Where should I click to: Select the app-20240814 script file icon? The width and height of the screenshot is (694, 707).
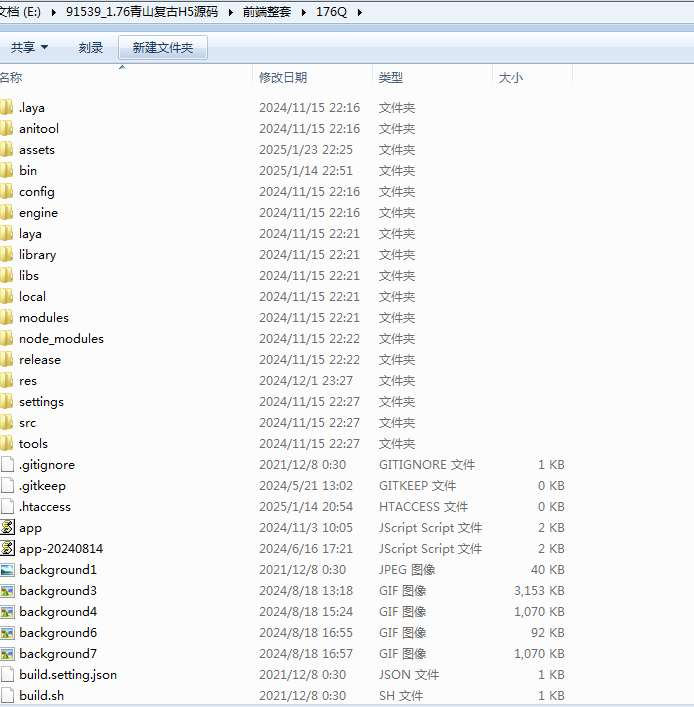pyautogui.click(x=7, y=549)
